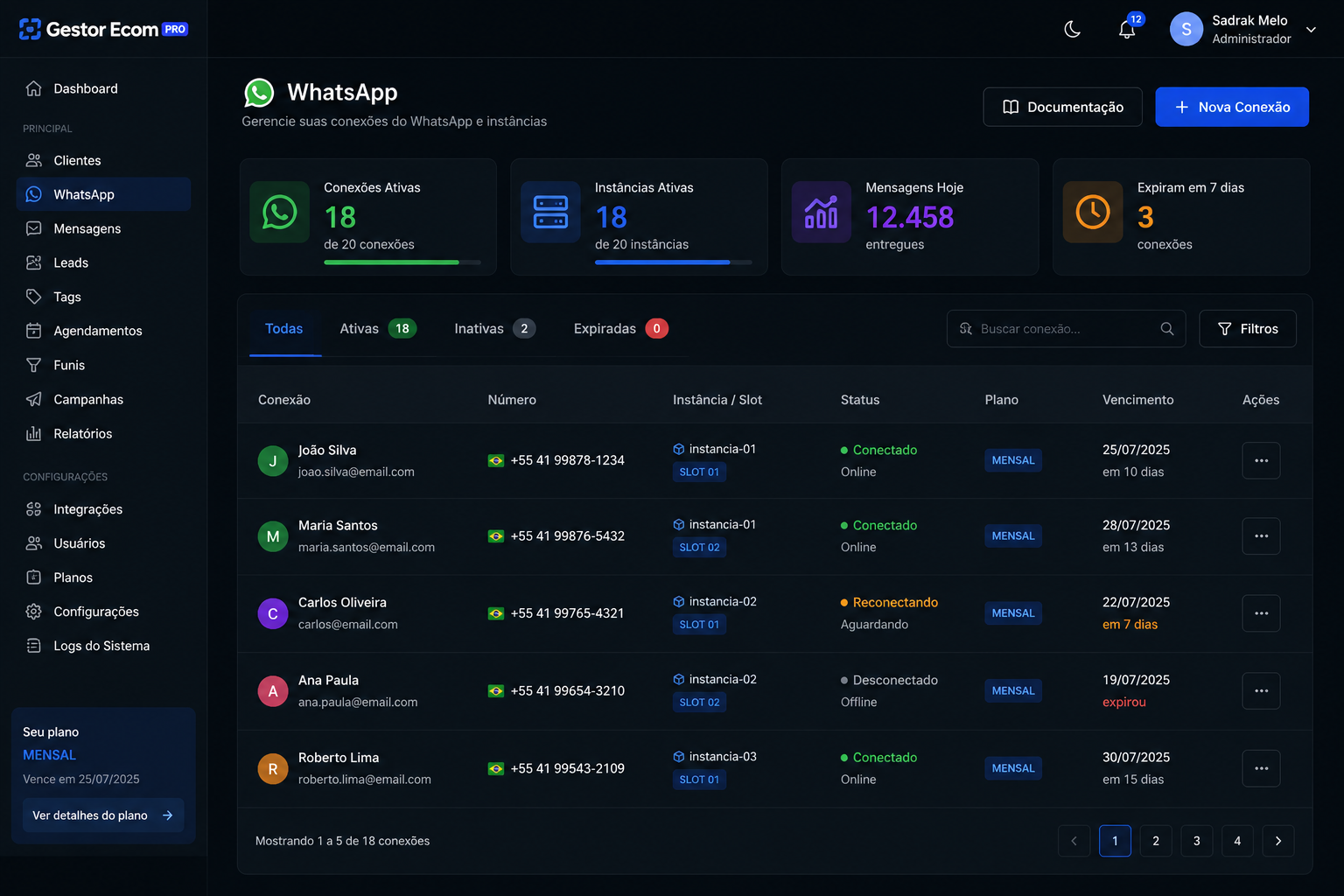Screen dimensions: 1344x896
Task: Toggle dark mode with the moon icon
Action: click(1072, 30)
